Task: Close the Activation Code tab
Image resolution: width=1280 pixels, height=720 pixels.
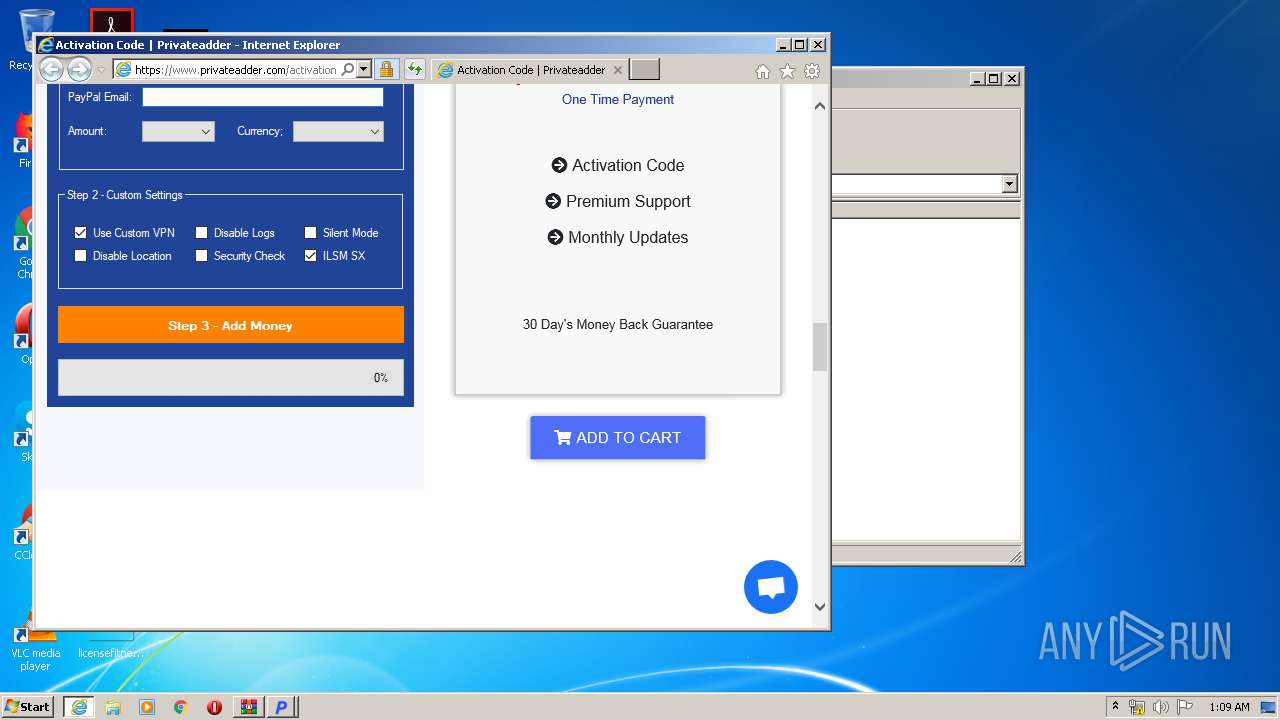Action: click(617, 70)
